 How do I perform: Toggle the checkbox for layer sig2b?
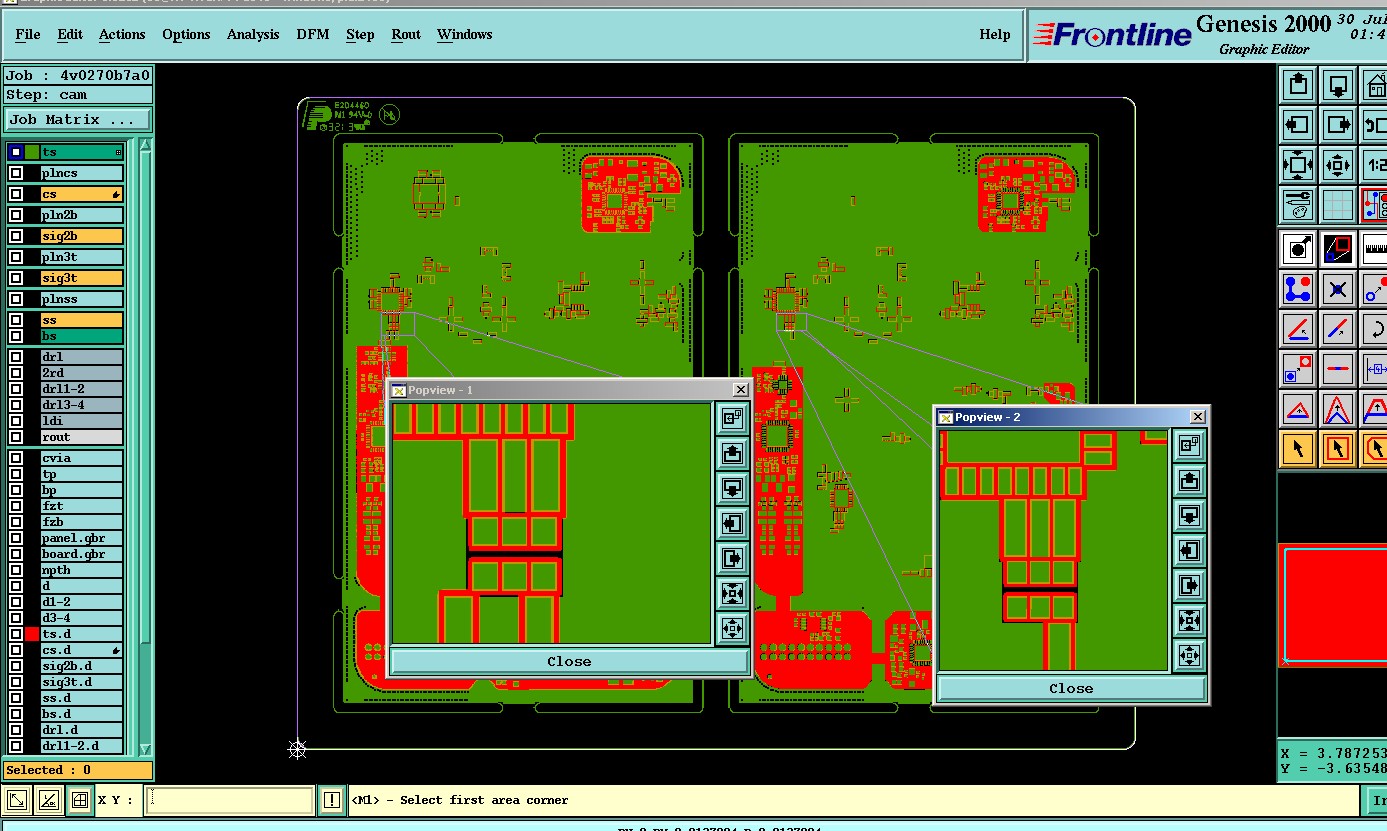click(x=15, y=236)
